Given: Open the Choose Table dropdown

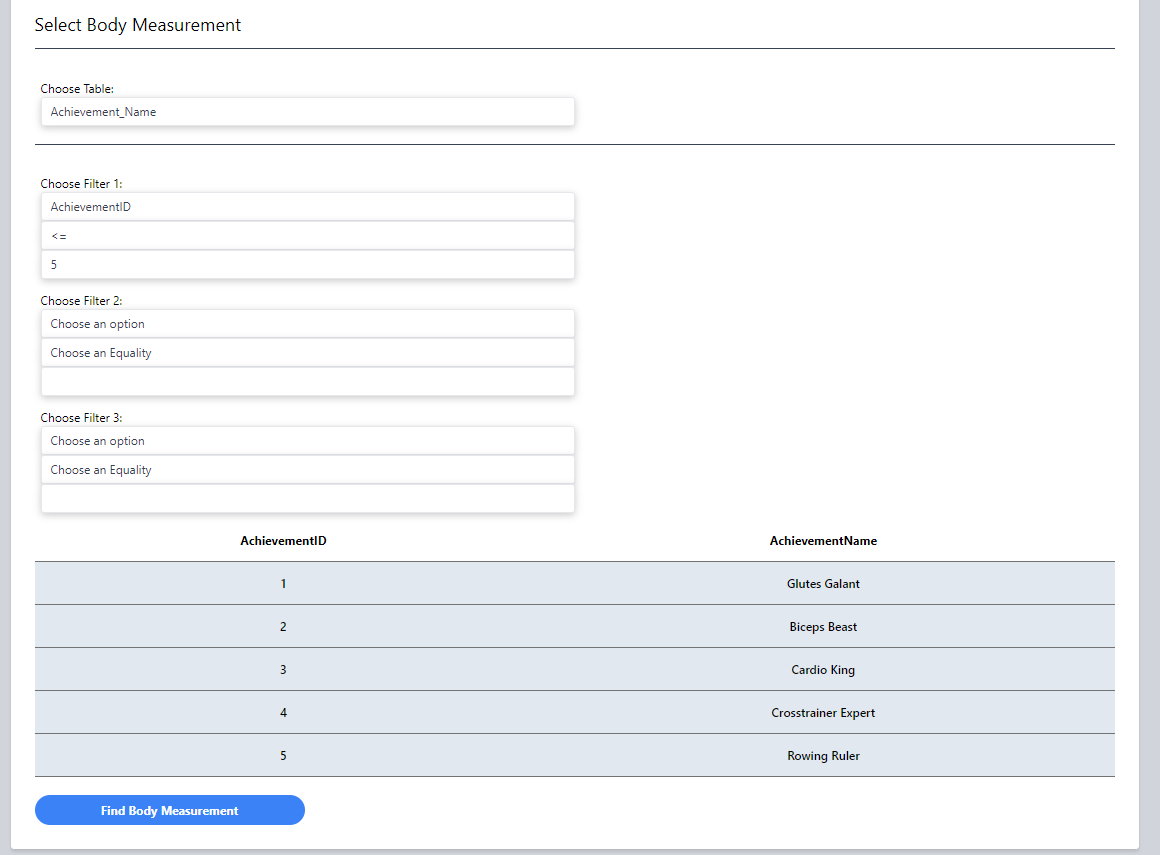Looking at the screenshot, I should point(307,111).
